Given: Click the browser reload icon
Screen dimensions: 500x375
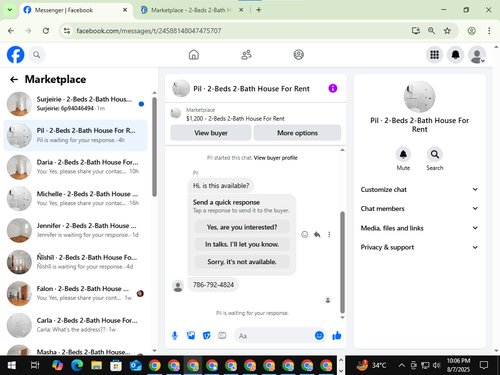Looking at the screenshot, I should pyautogui.click(x=46, y=31).
